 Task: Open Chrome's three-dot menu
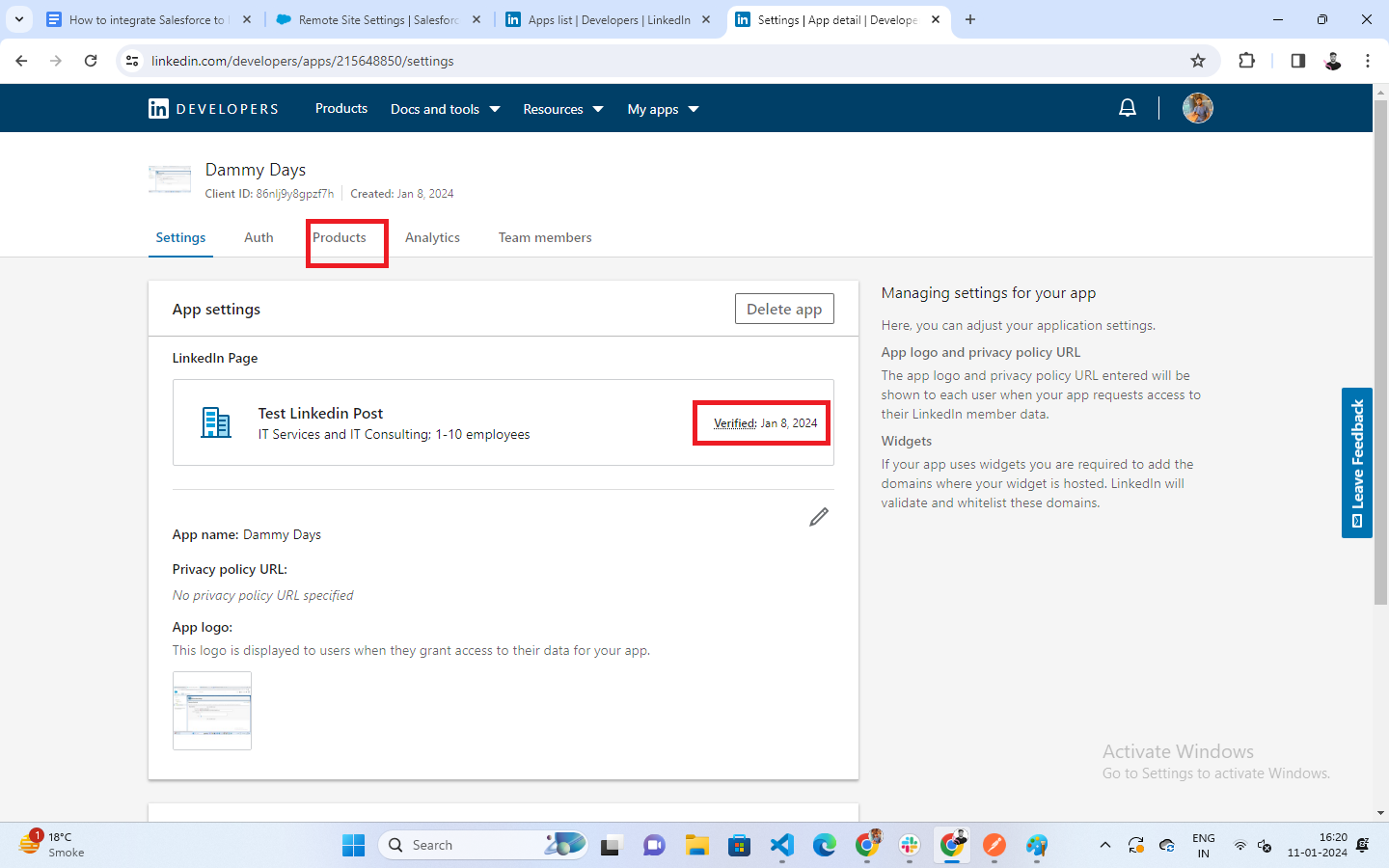tap(1368, 61)
